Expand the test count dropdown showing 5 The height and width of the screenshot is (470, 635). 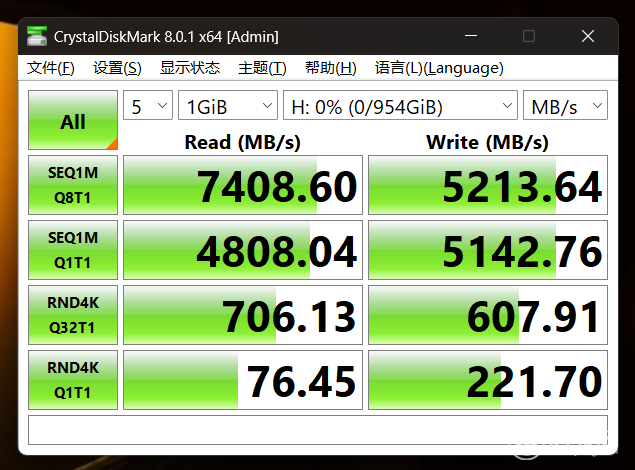coord(148,105)
